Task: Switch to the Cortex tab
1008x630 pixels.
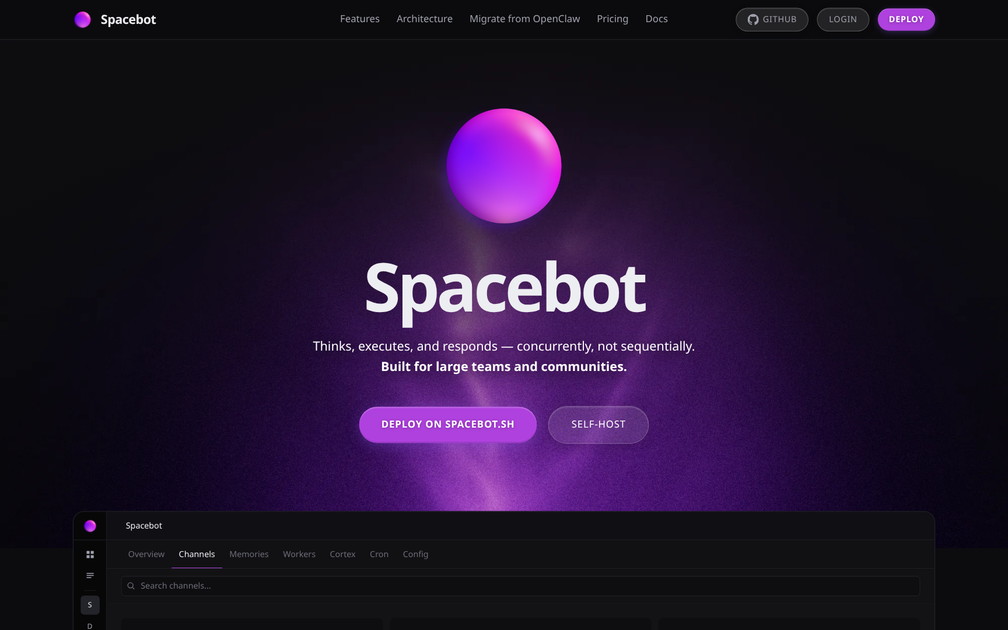Action: click(x=343, y=554)
